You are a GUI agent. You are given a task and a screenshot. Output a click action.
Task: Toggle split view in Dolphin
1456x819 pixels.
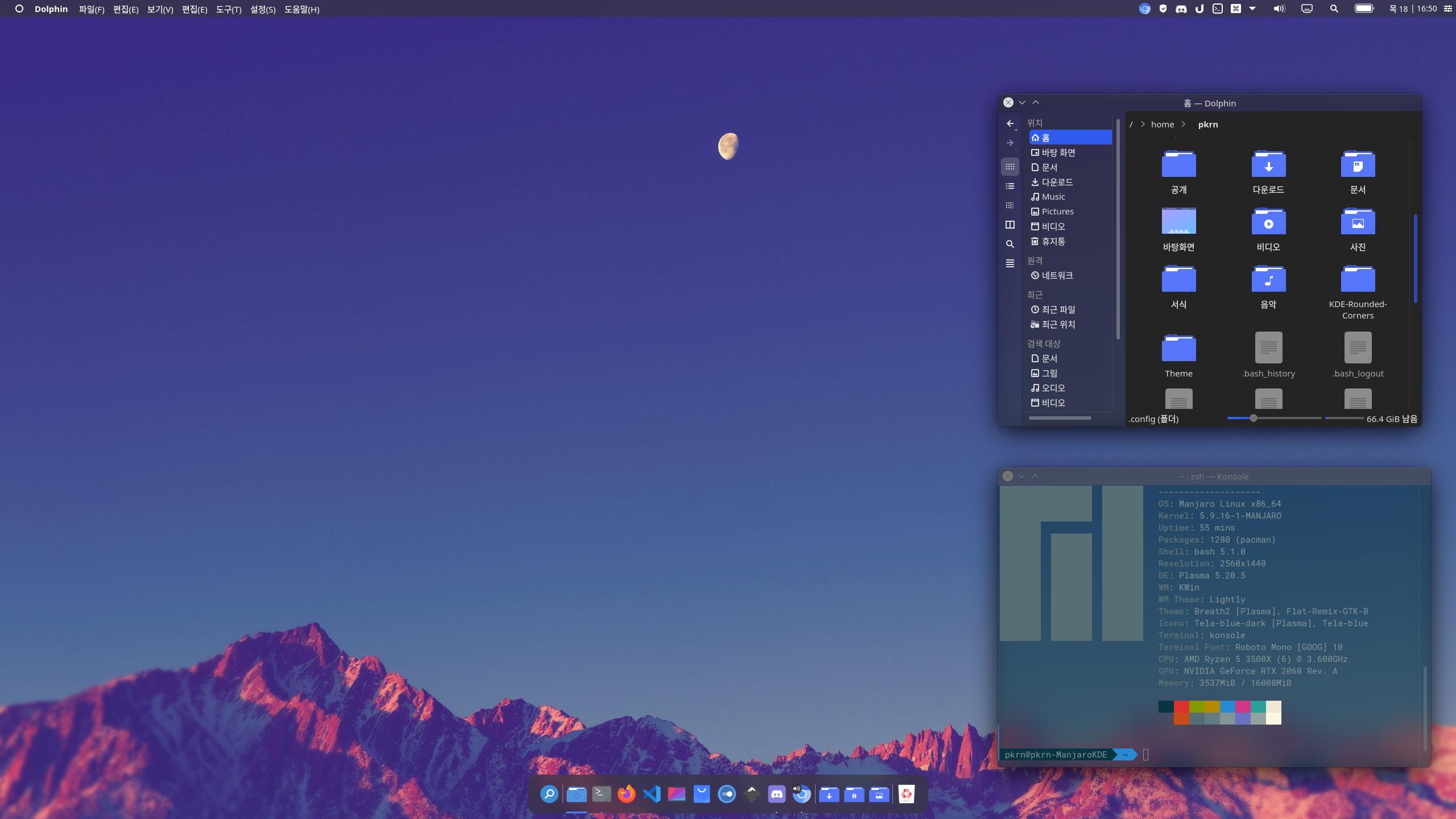tap(1010, 225)
